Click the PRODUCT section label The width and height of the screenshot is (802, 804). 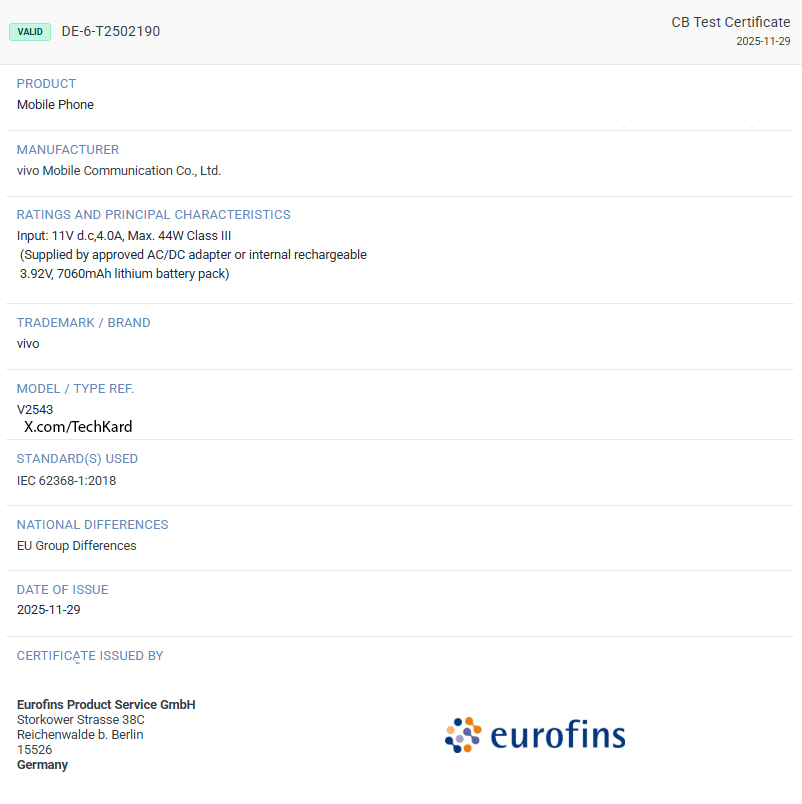click(x=46, y=84)
